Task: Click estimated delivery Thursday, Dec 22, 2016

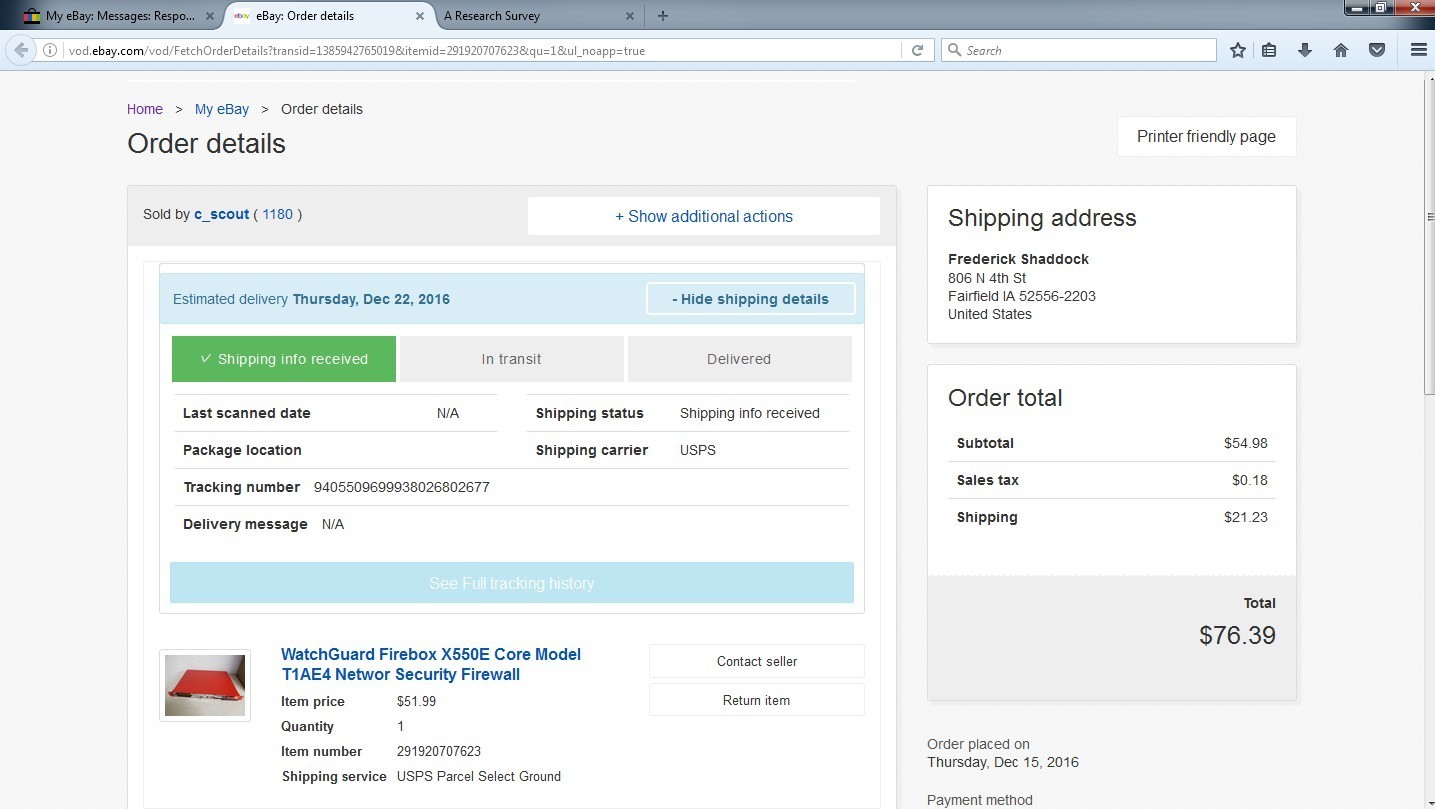Action: click(x=371, y=299)
